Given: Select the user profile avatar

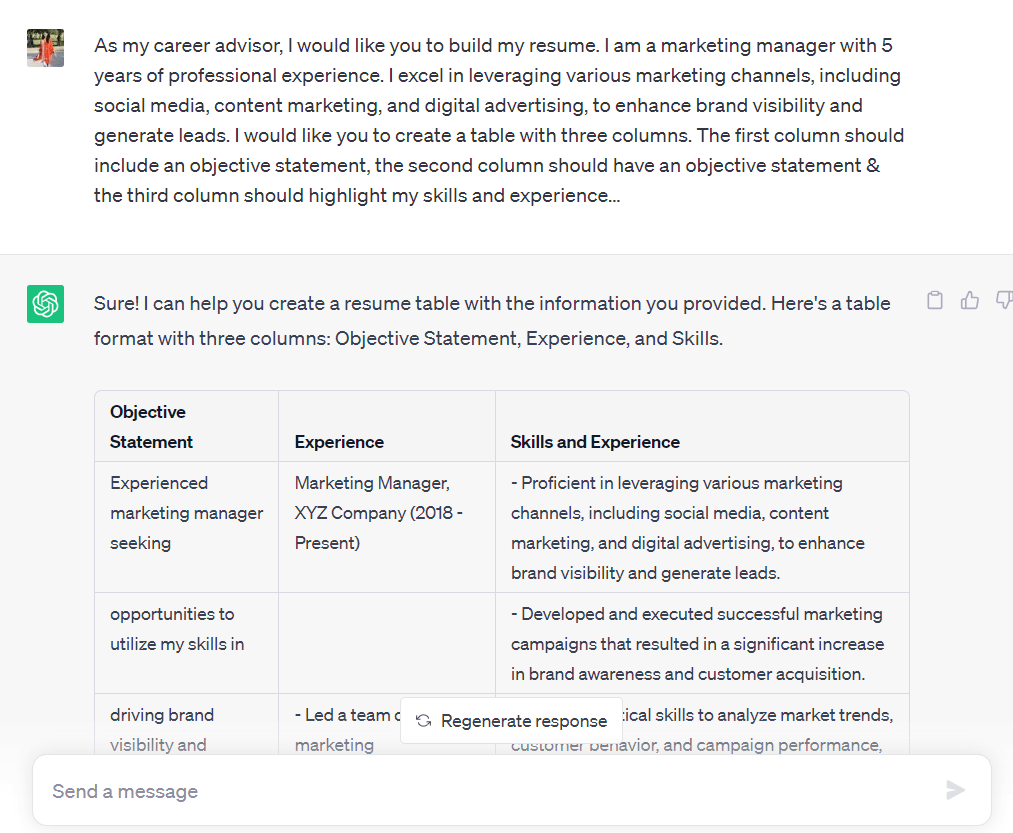Looking at the screenshot, I should coord(44,47).
